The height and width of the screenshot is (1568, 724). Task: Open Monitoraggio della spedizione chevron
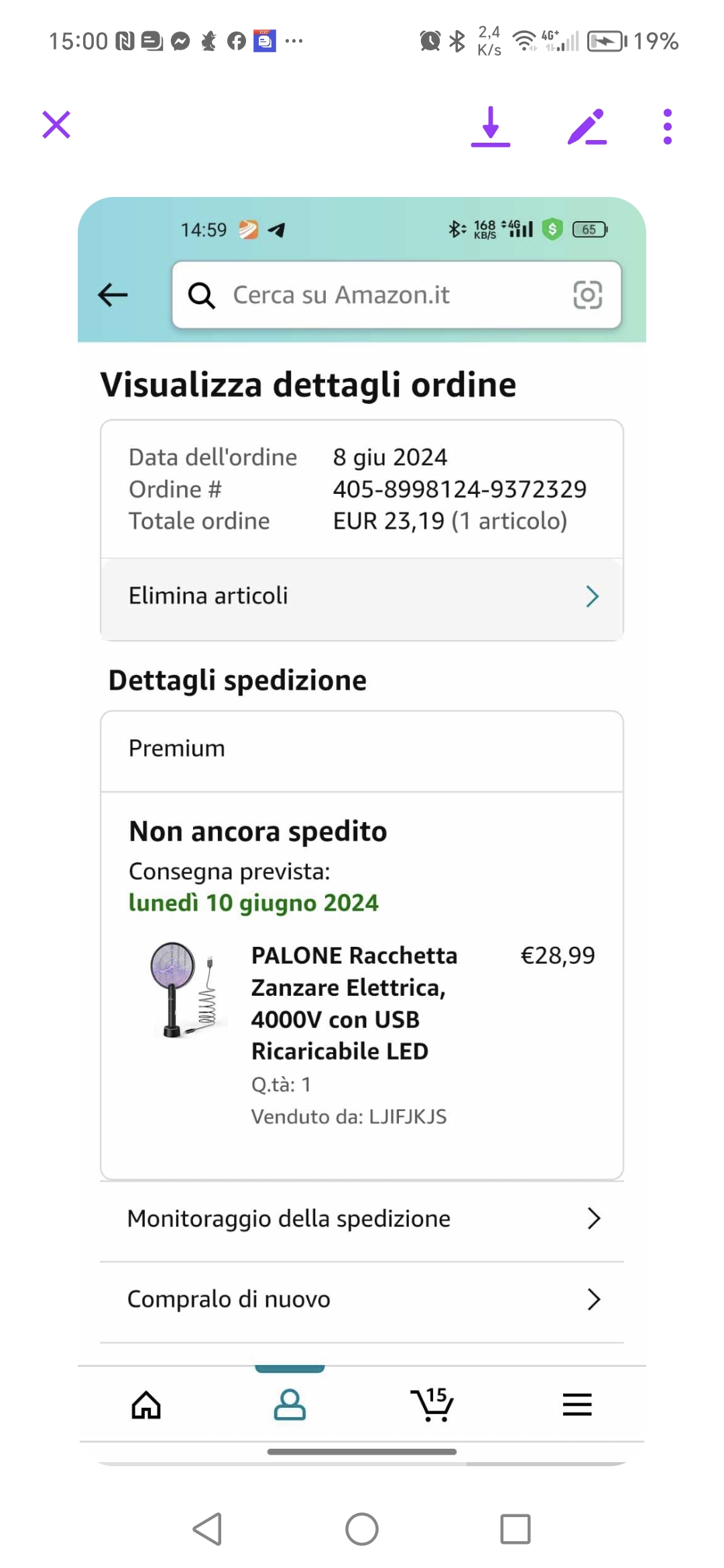(x=593, y=1218)
